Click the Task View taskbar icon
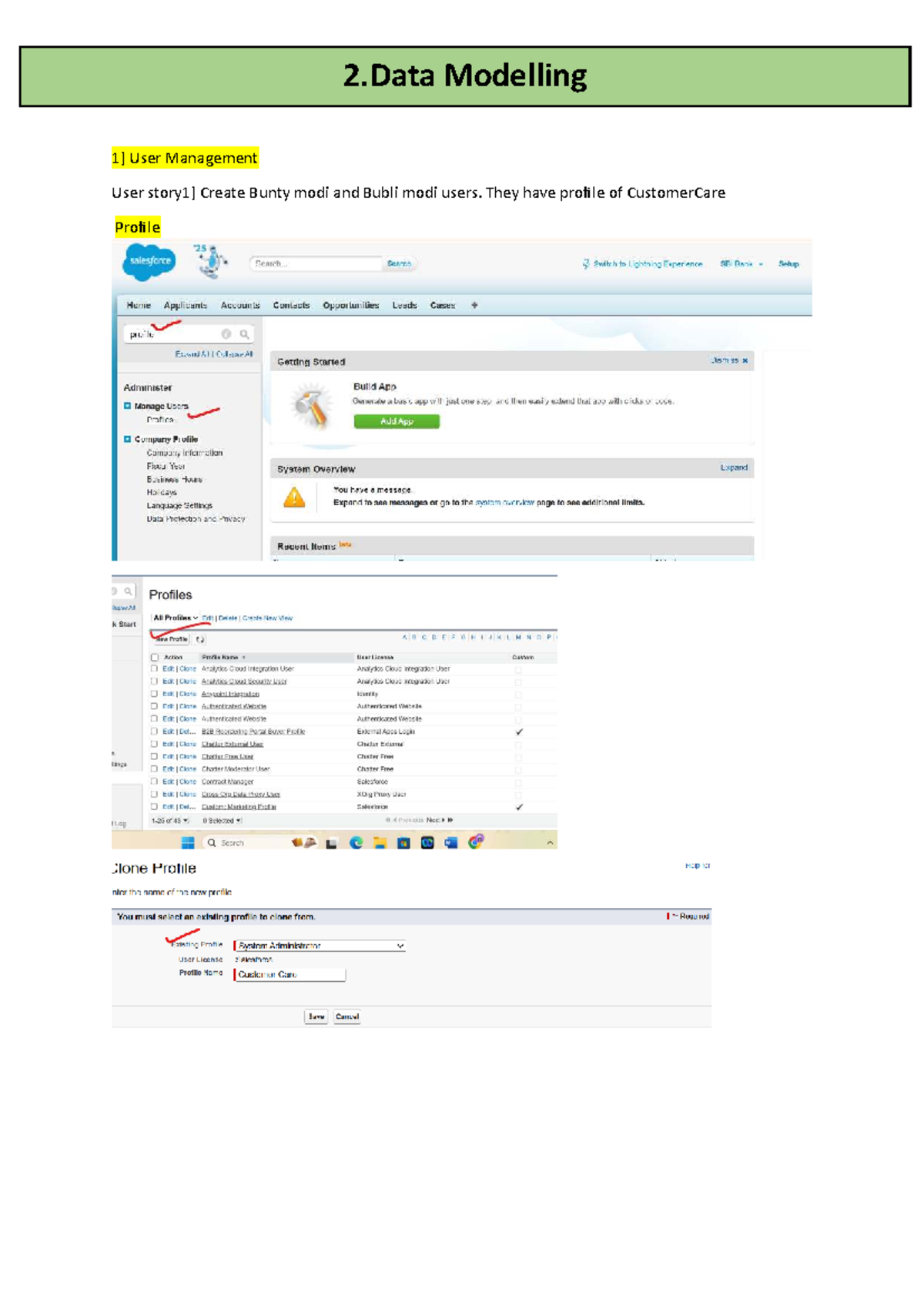The width and height of the screenshot is (924, 1306). click(x=332, y=843)
